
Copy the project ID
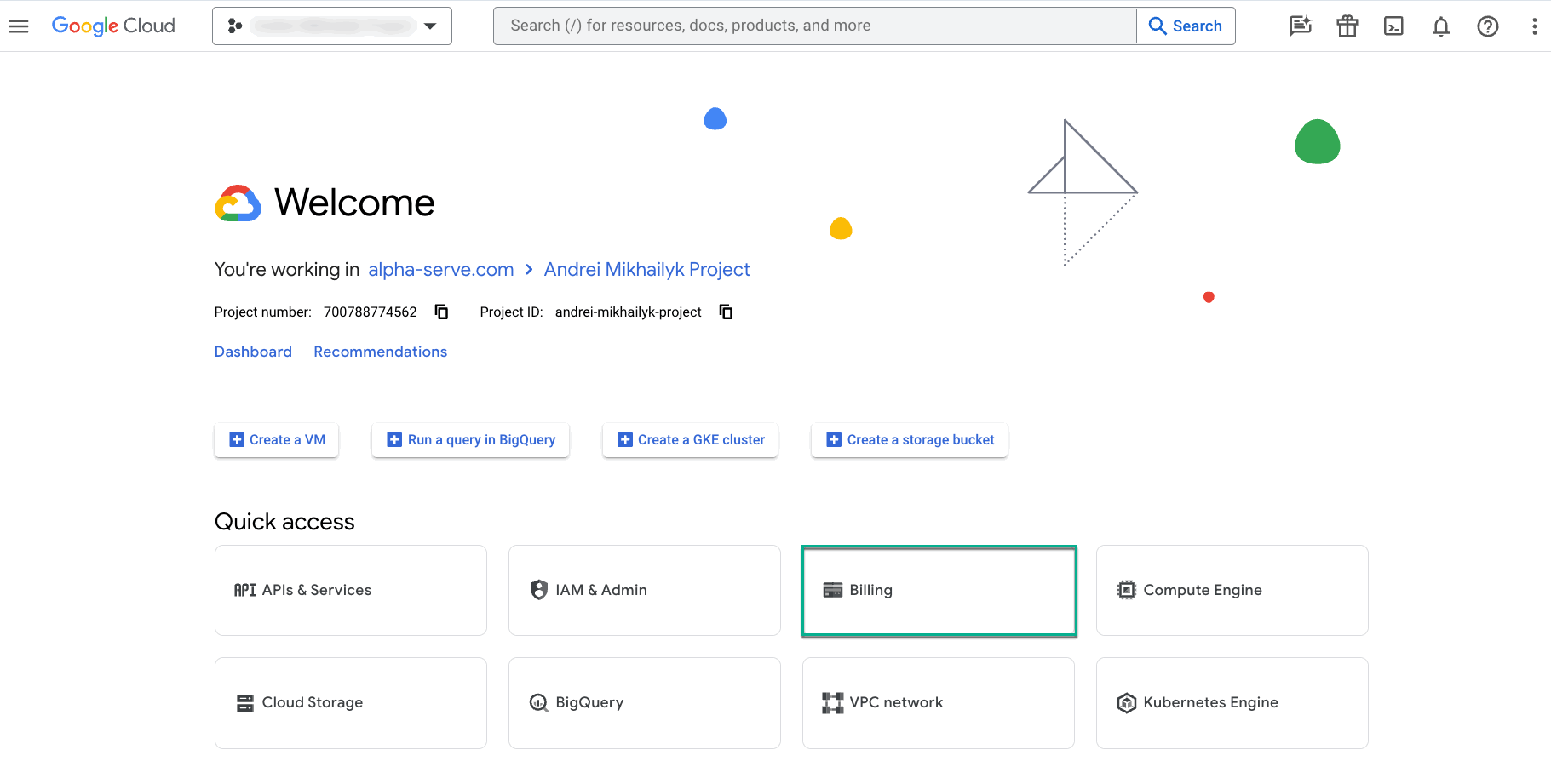coord(725,312)
